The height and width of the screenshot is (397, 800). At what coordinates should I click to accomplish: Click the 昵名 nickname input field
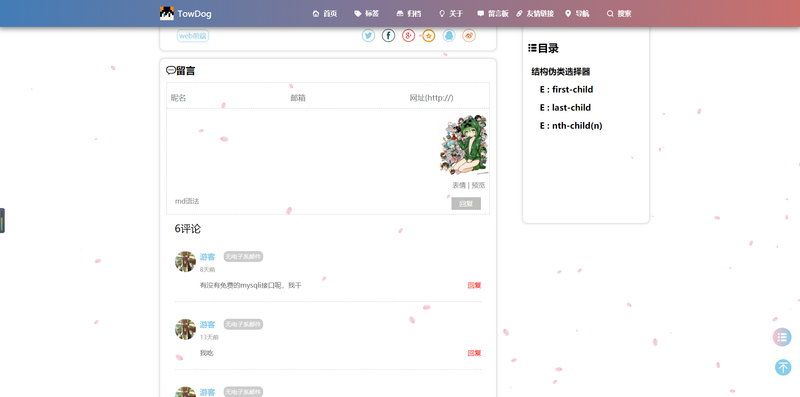click(x=226, y=98)
